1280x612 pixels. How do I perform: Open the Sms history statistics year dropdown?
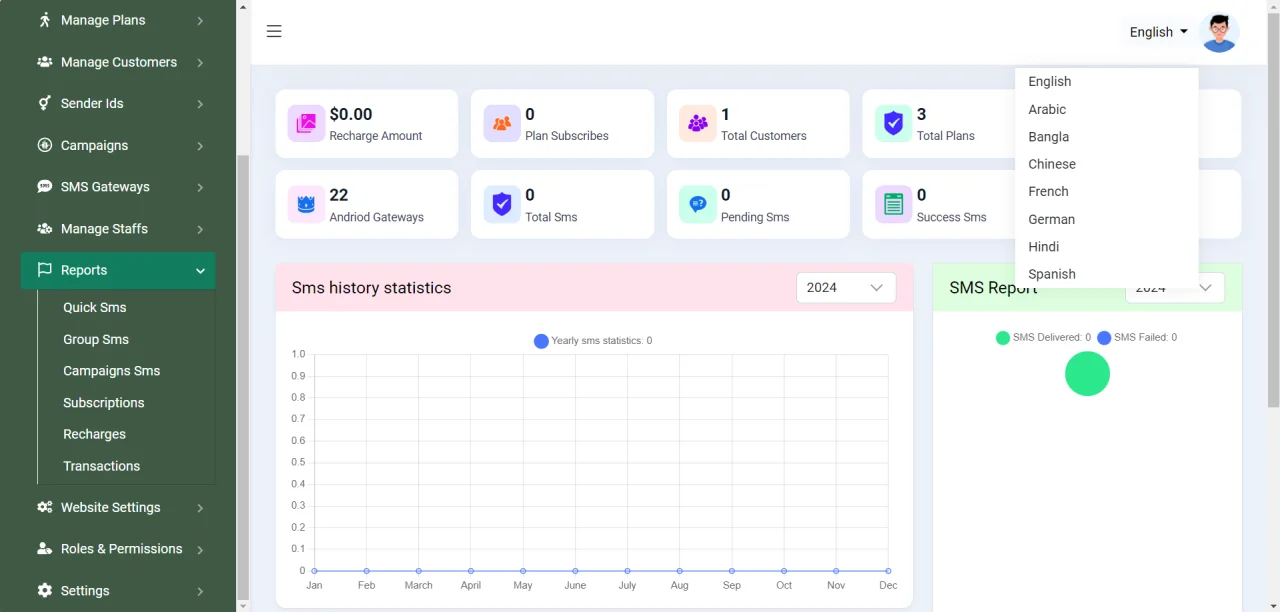(846, 288)
